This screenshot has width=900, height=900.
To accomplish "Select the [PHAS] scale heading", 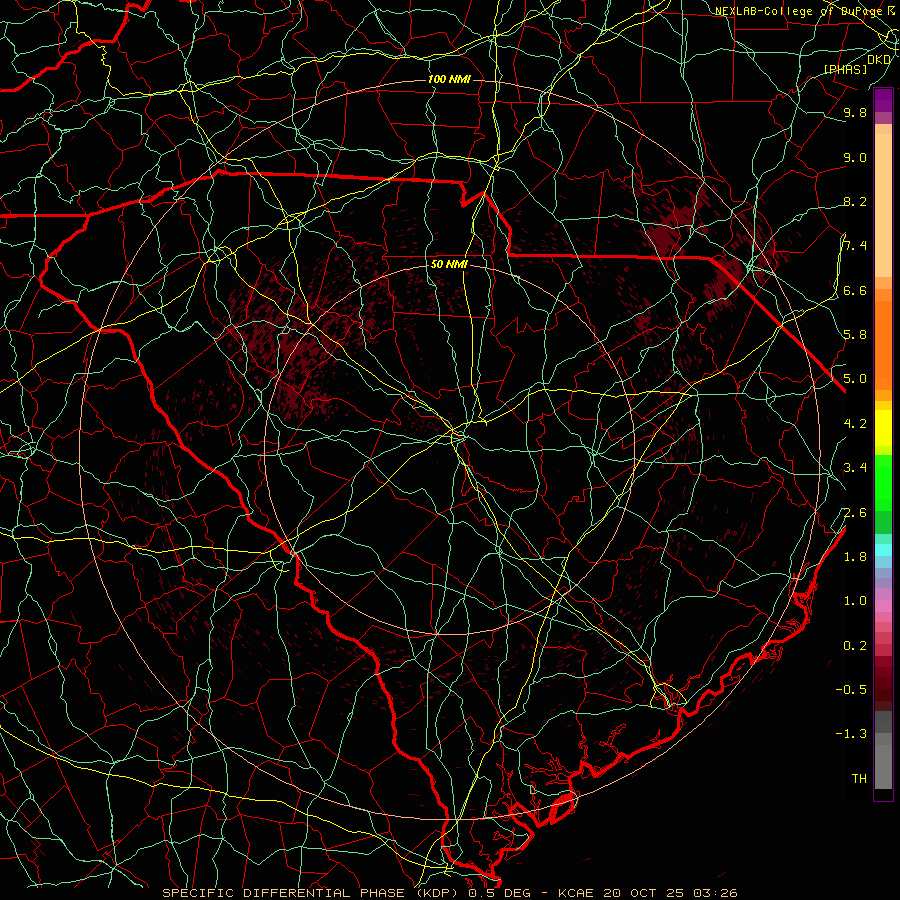I will 845,69.
